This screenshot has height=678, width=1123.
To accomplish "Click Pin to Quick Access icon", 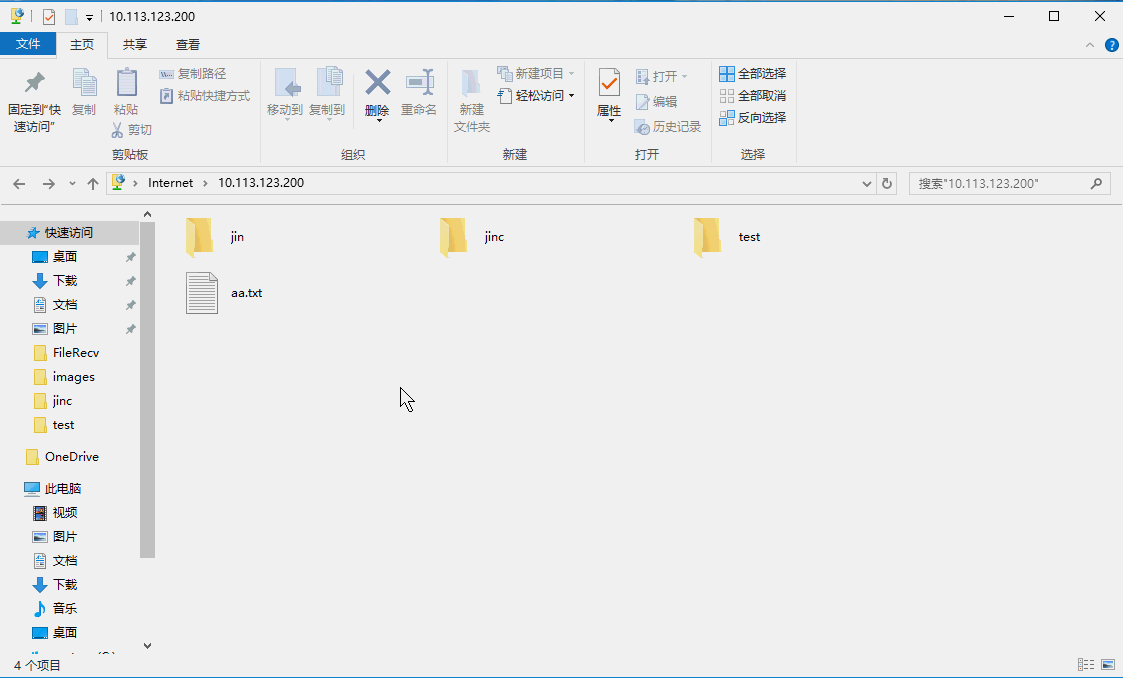I will [34, 83].
